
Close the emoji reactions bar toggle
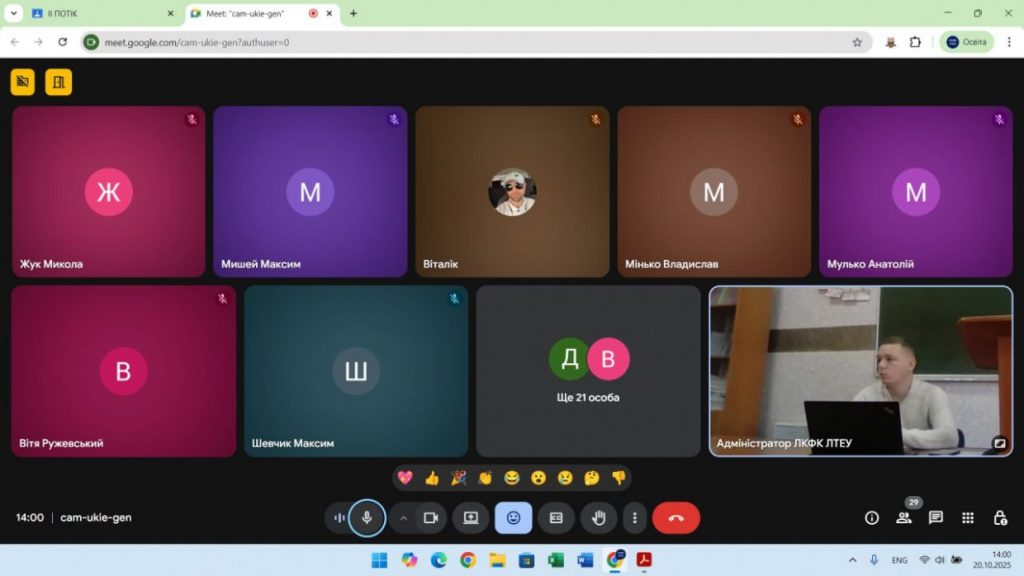click(x=514, y=518)
